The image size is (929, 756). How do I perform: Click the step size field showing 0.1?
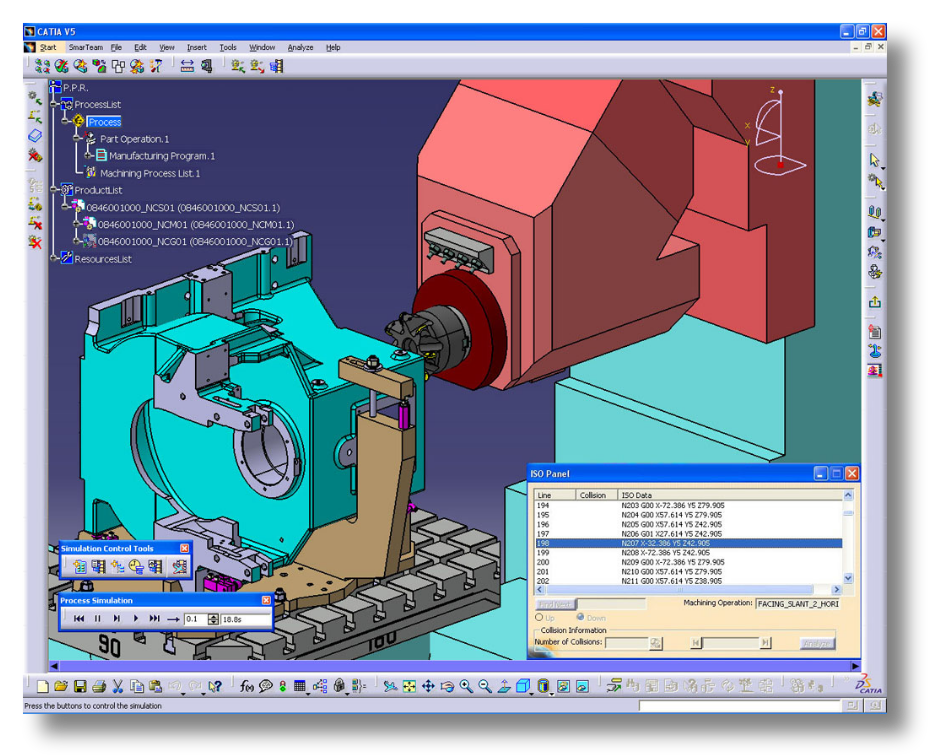195,619
